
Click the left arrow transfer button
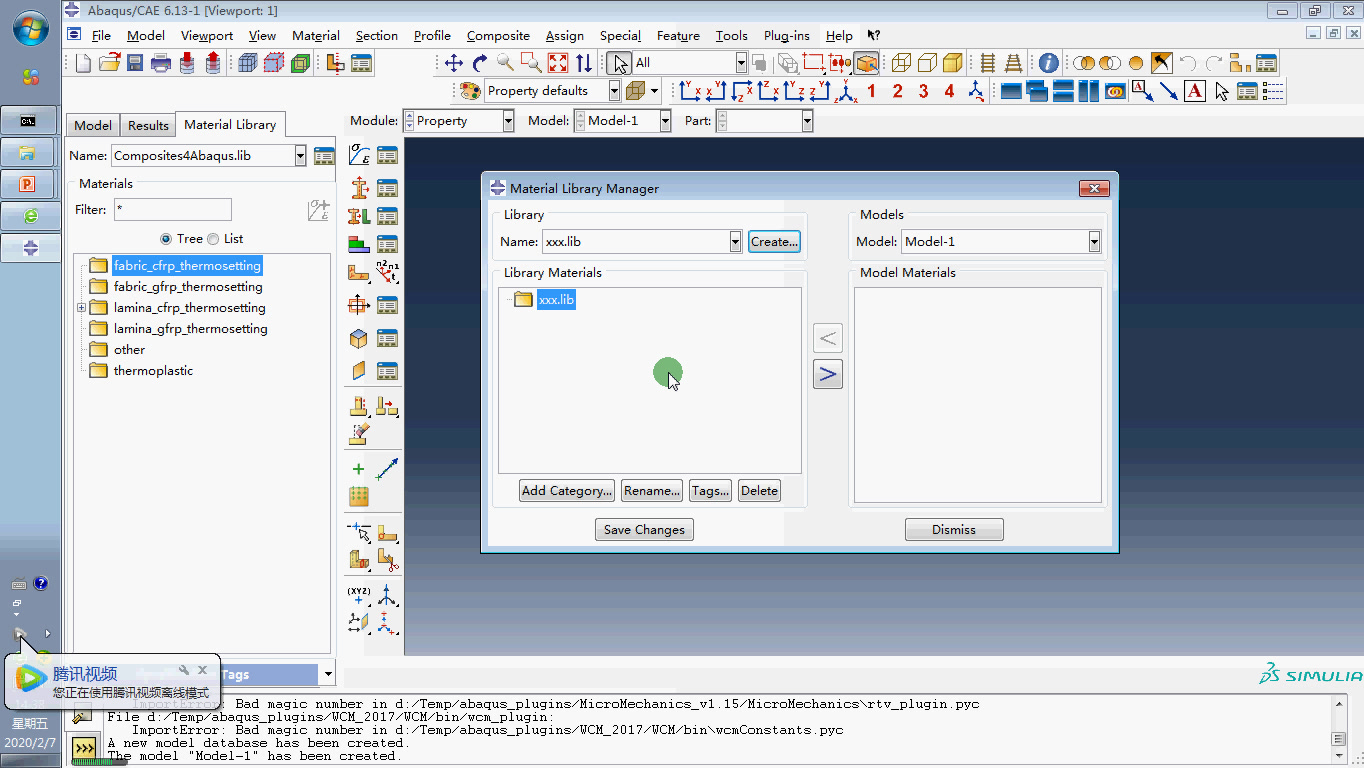[x=828, y=338]
